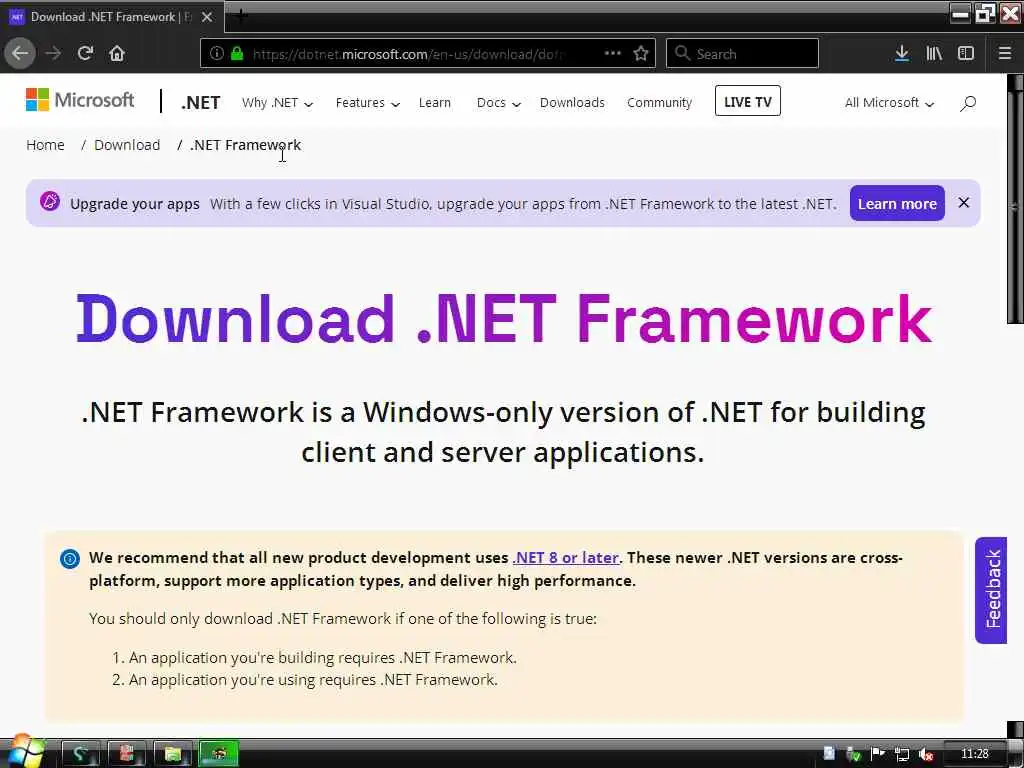
Task: Click the blue info circle icon in recommendation box
Action: pos(70,559)
